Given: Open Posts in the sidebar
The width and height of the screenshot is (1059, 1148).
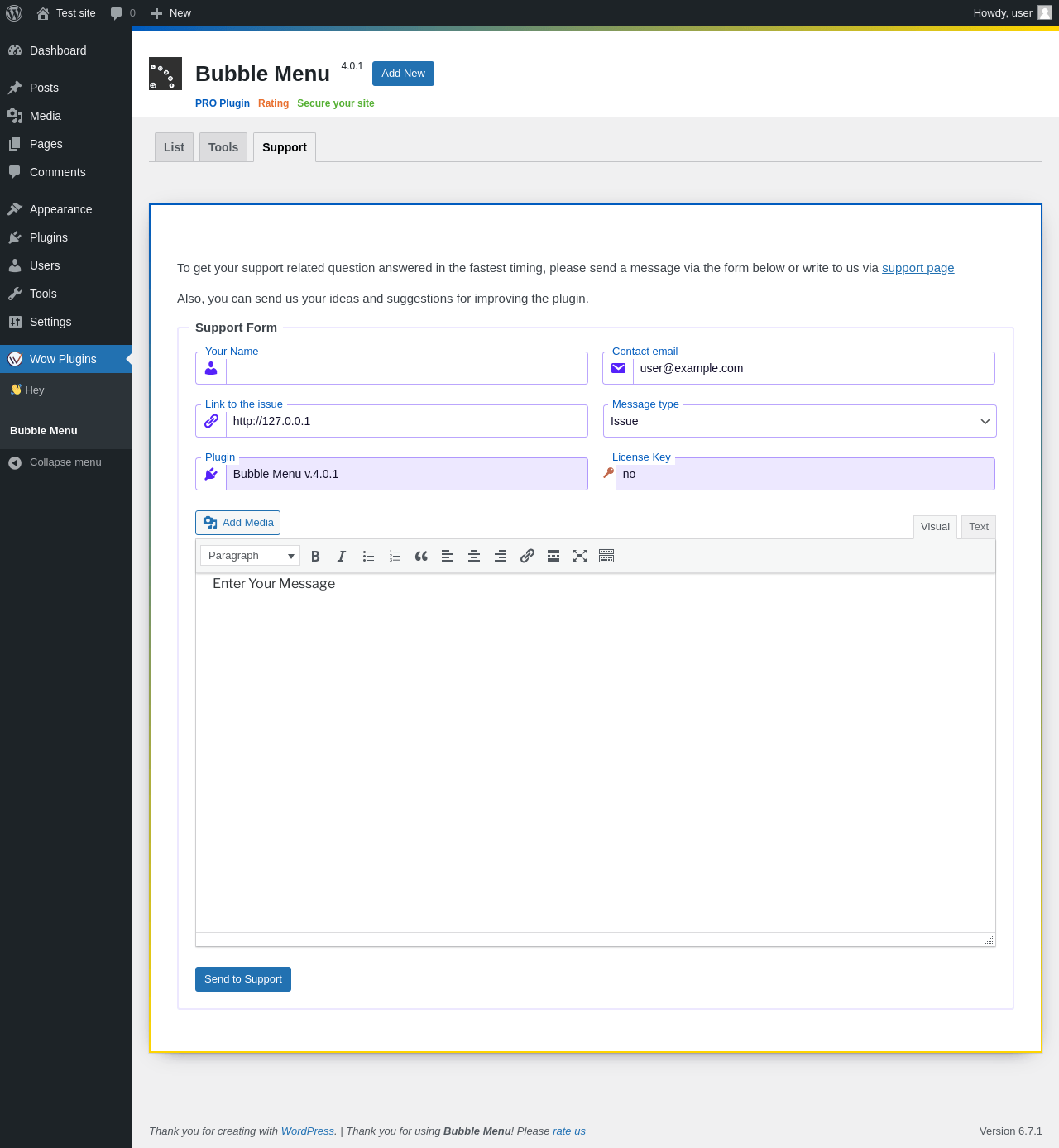Looking at the screenshot, I should pyautogui.click(x=66, y=88).
